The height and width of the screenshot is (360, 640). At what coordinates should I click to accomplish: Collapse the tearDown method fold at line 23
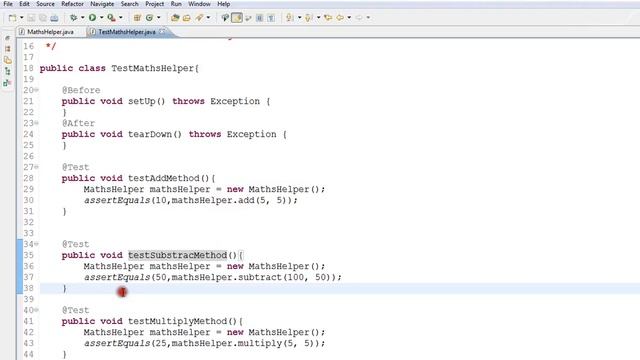(x=36, y=123)
